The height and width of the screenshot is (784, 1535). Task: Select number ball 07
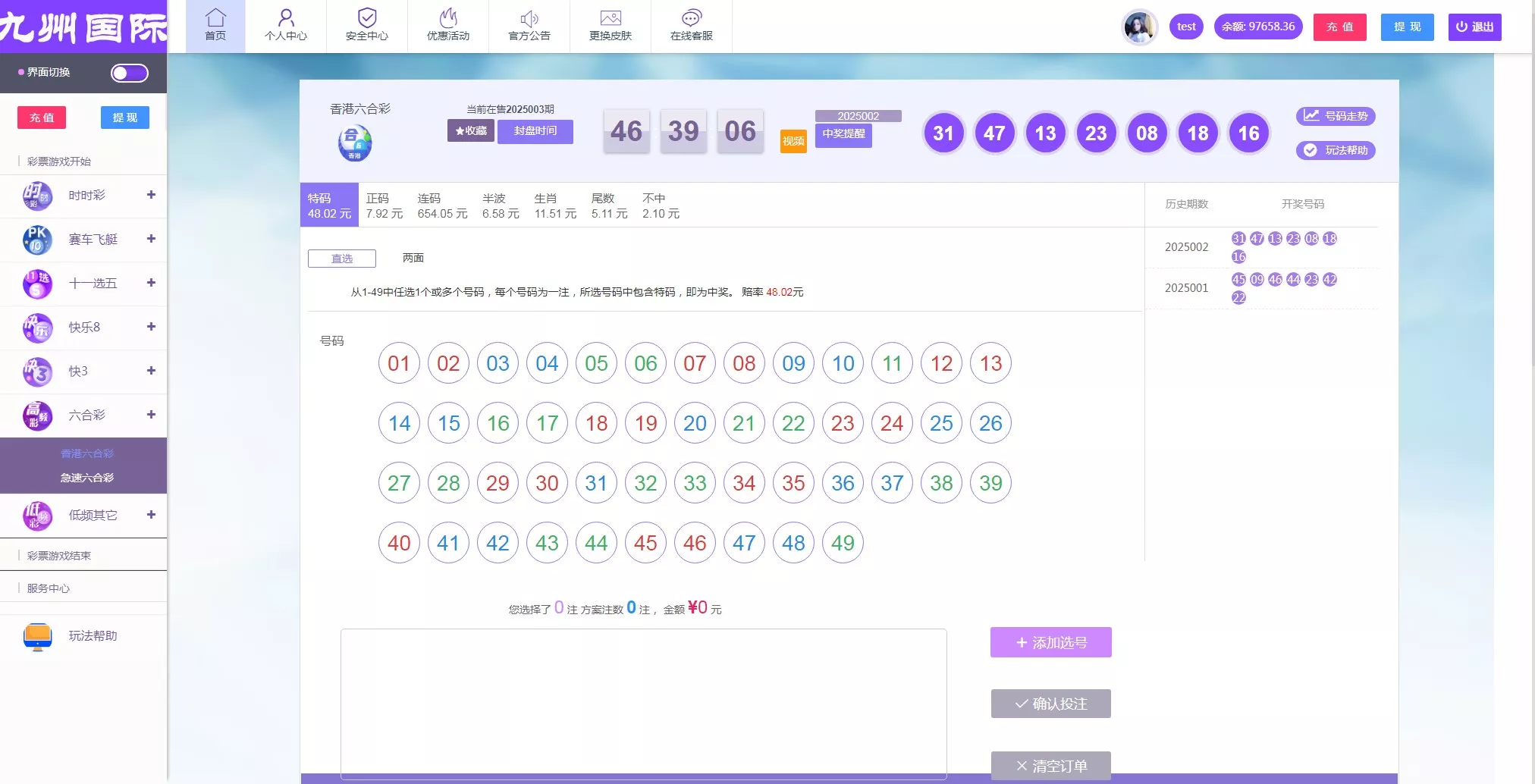tap(694, 363)
